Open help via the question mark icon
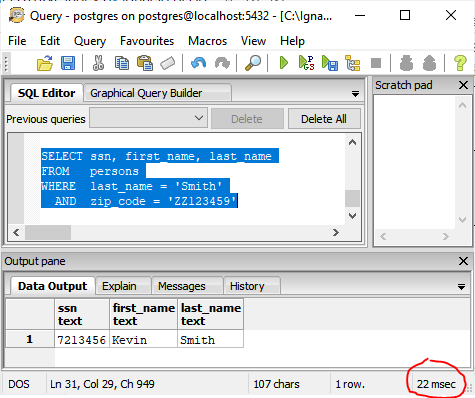 coord(460,63)
